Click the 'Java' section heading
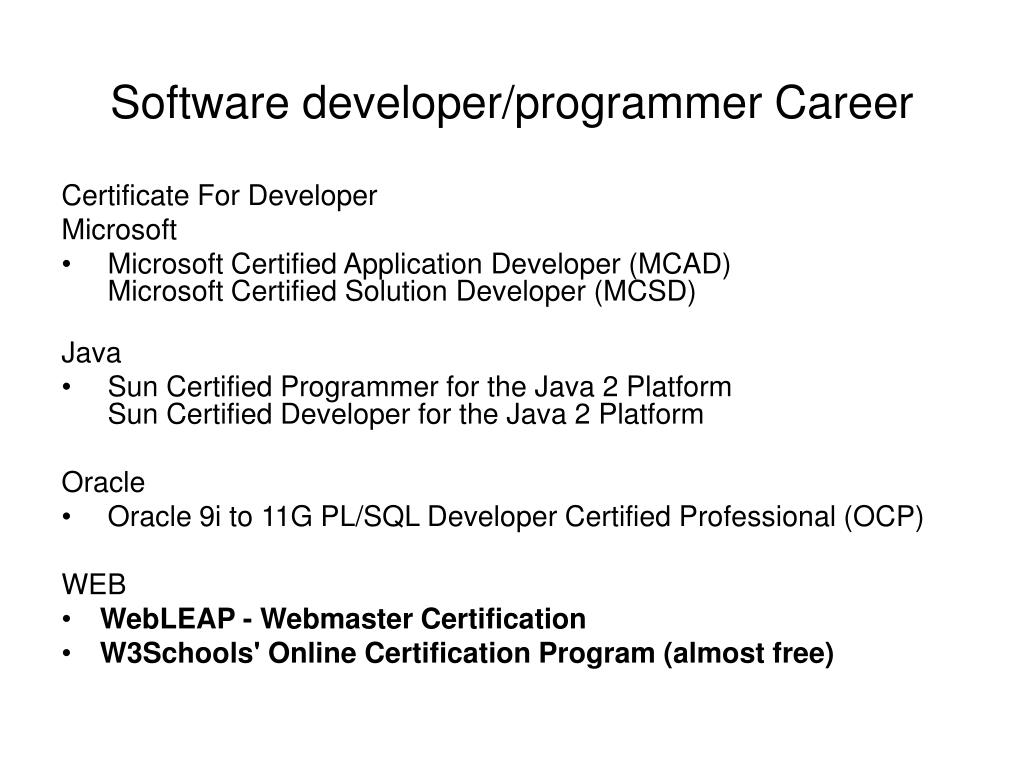Viewport: 1024px width, 768px height. tap(91, 353)
